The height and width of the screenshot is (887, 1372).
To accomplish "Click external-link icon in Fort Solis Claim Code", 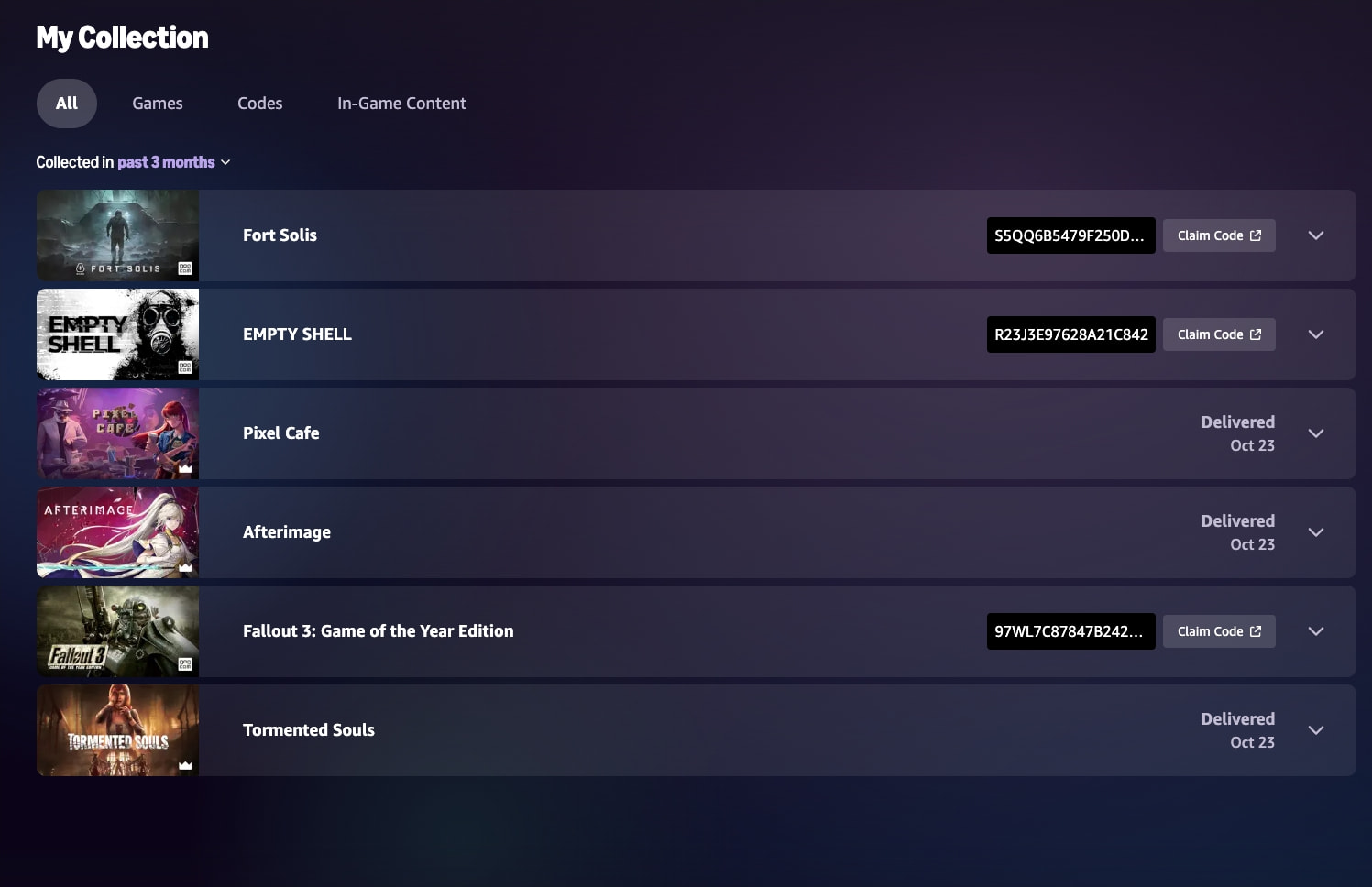I will pos(1256,235).
